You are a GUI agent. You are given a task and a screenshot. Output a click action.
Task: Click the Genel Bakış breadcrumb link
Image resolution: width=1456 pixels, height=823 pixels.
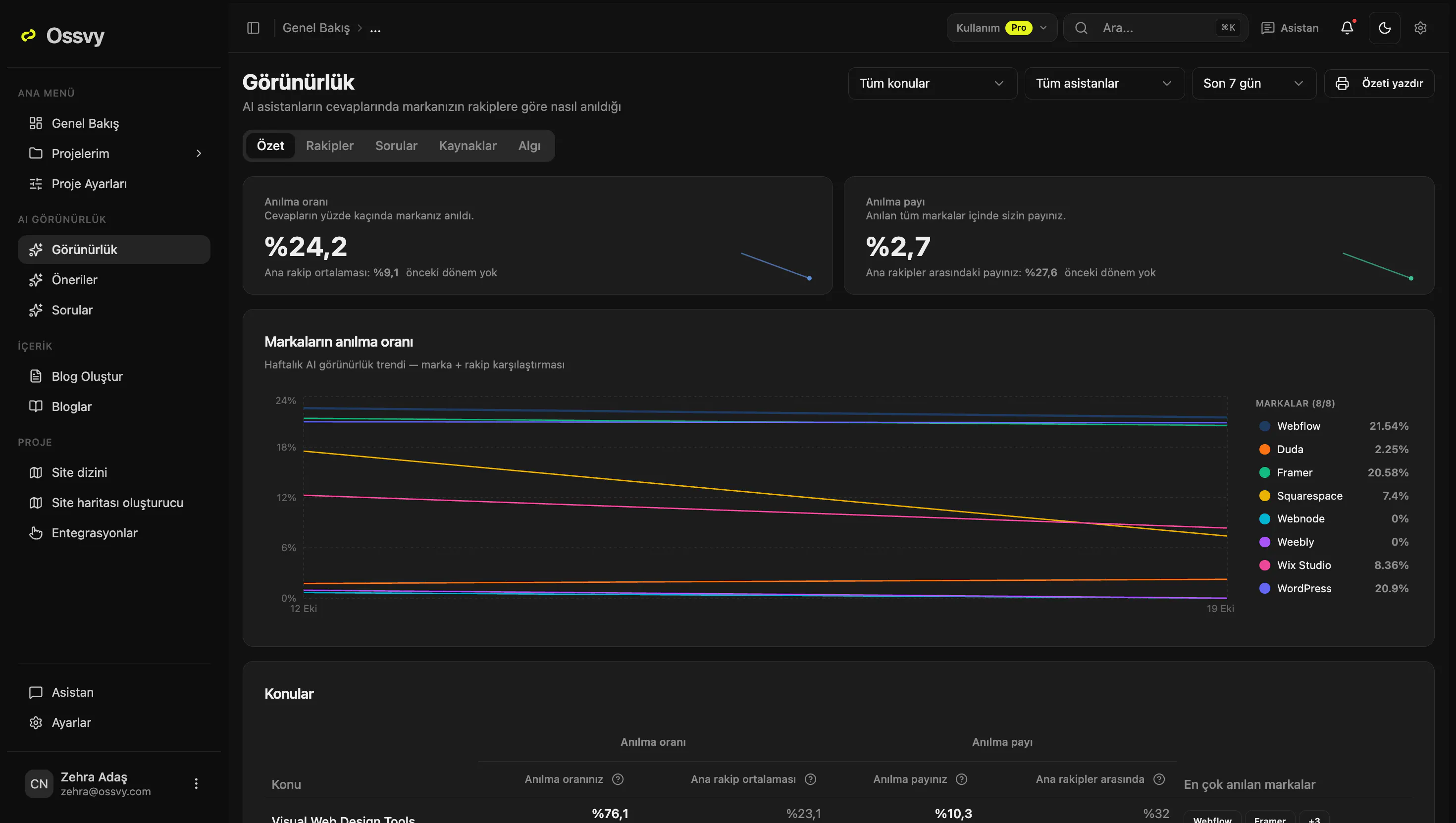coord(316,28)
